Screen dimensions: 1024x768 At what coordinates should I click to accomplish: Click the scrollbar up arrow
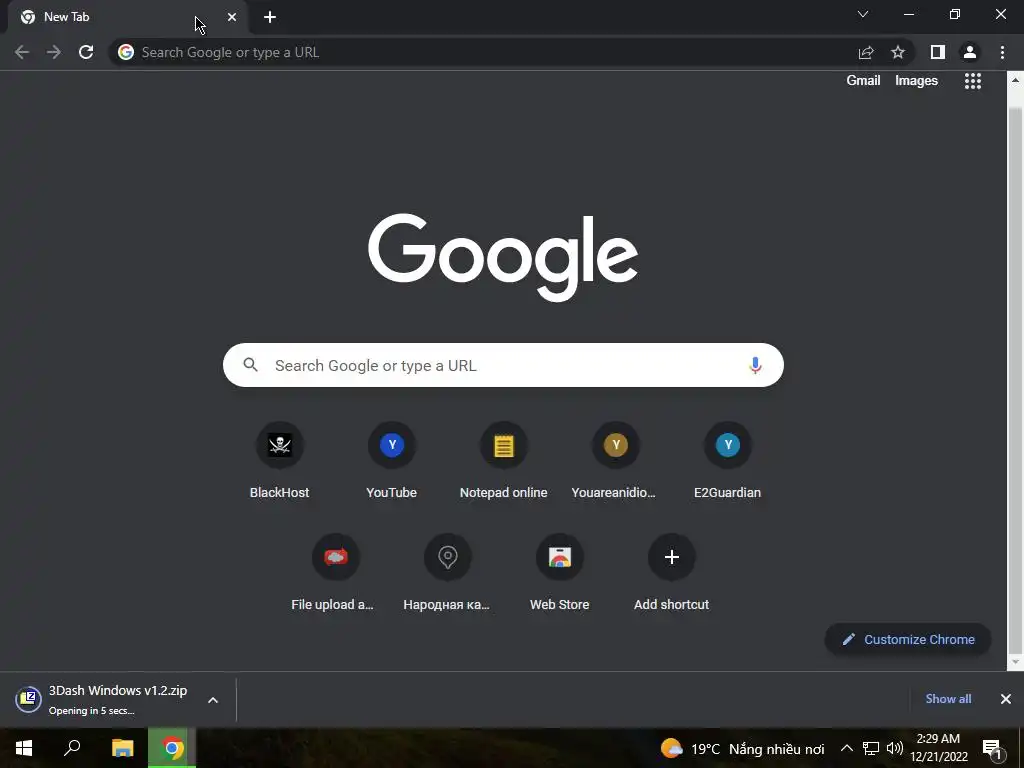click(x=1016, y=80)
